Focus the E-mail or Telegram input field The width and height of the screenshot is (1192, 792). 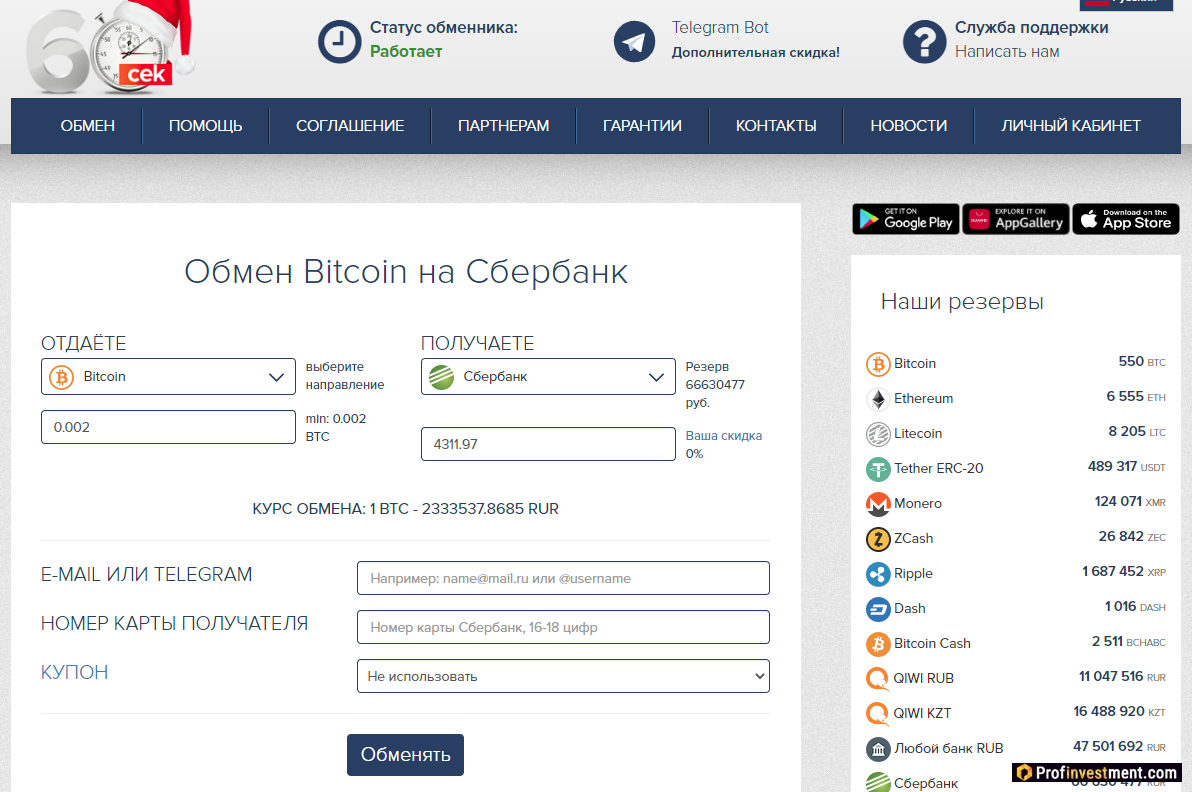pyautogui.click(x=563, y=578)
